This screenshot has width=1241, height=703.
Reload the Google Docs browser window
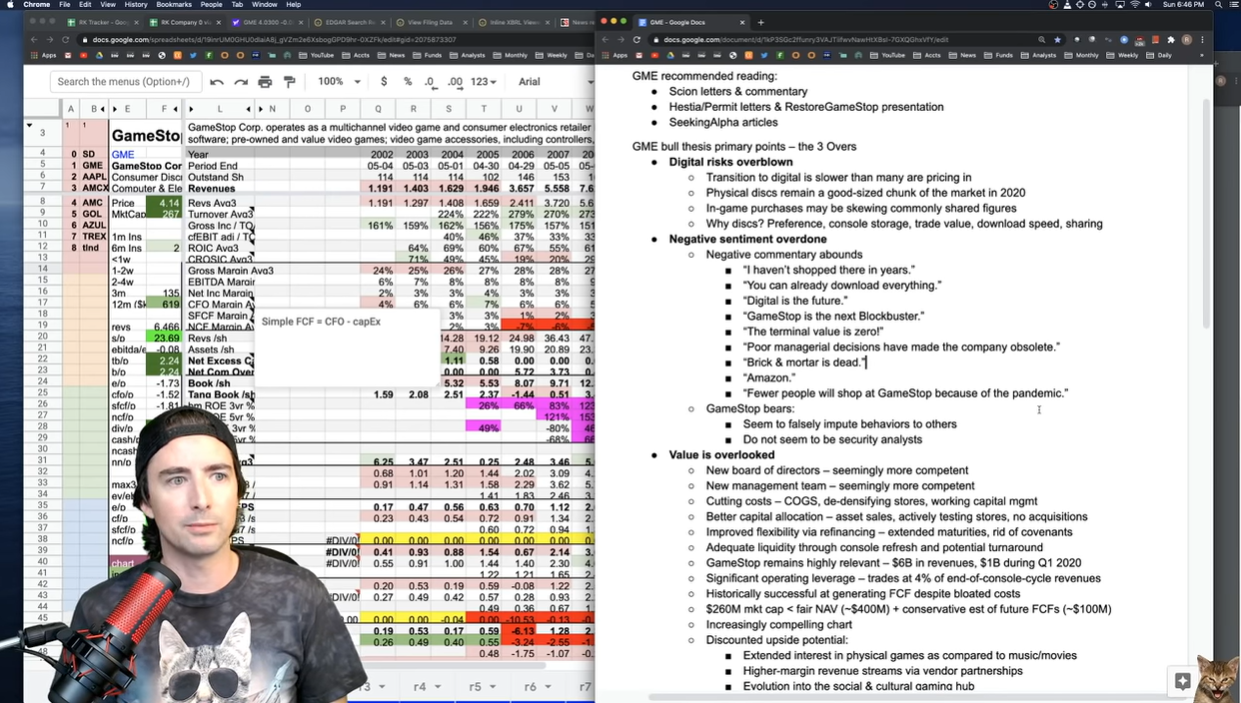(x=638, y=40)
